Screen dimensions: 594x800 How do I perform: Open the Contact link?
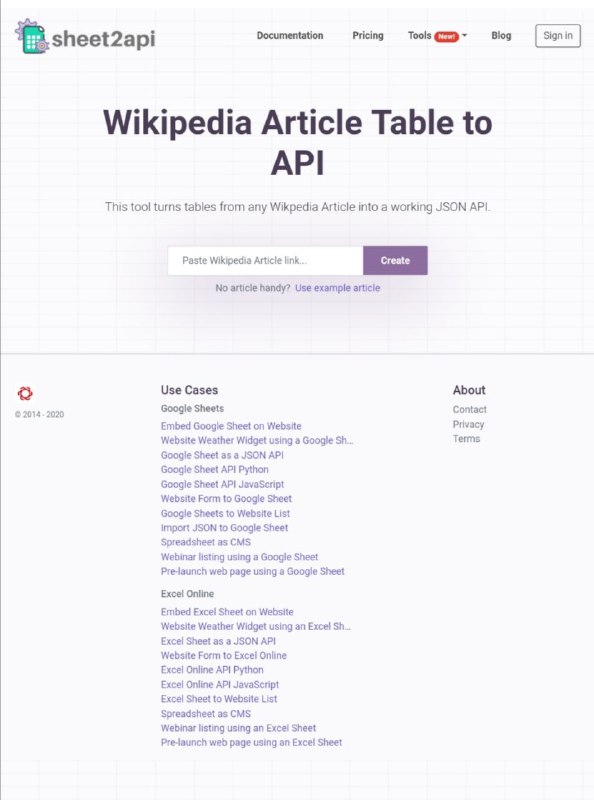coord(469,409)
